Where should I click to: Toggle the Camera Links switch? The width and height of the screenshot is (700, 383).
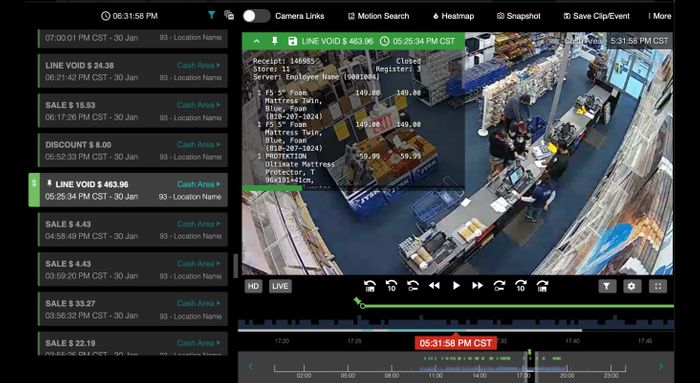coord(256,16)
